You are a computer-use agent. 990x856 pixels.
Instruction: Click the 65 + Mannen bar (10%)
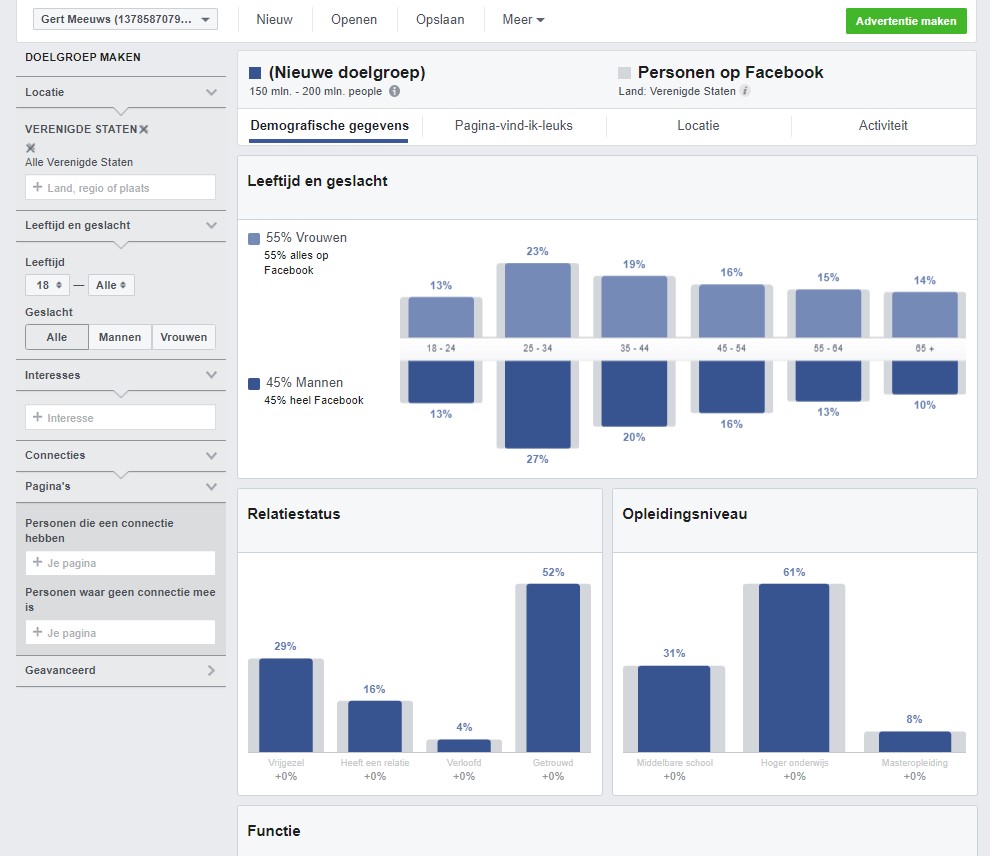(924, 377)
